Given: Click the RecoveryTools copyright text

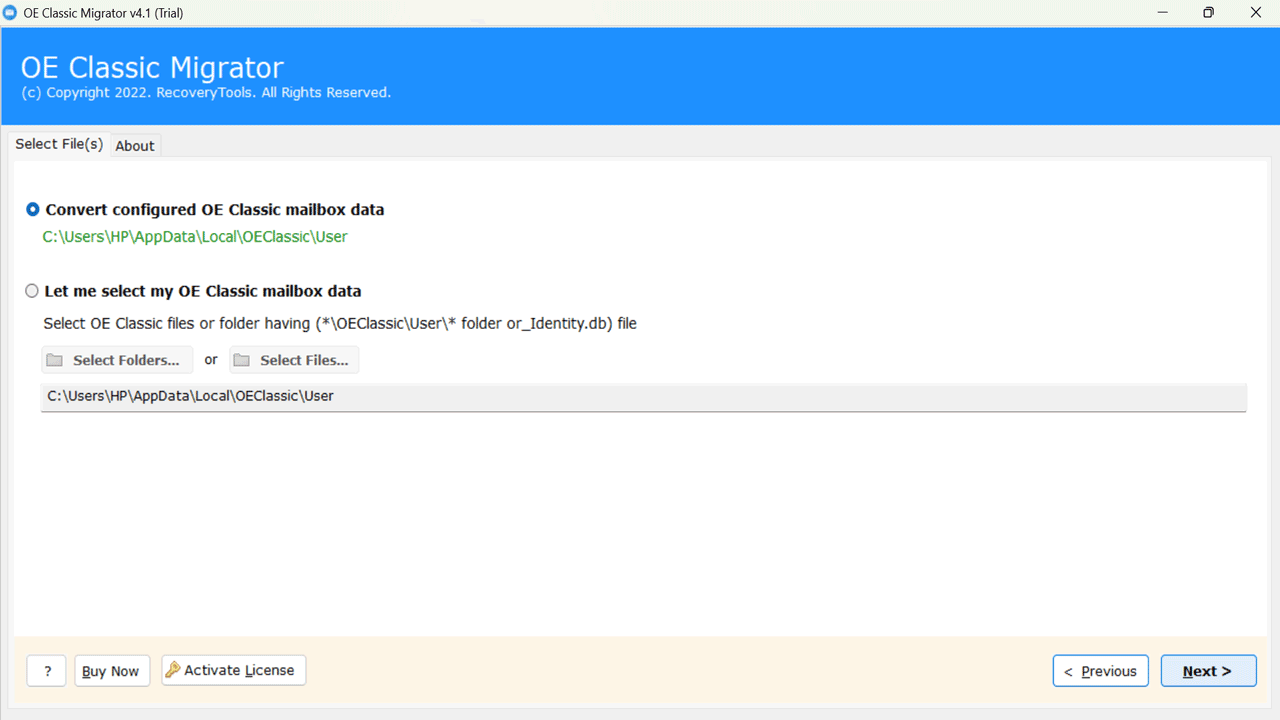Looking at the screenshot, I should [x=206, y=93].
